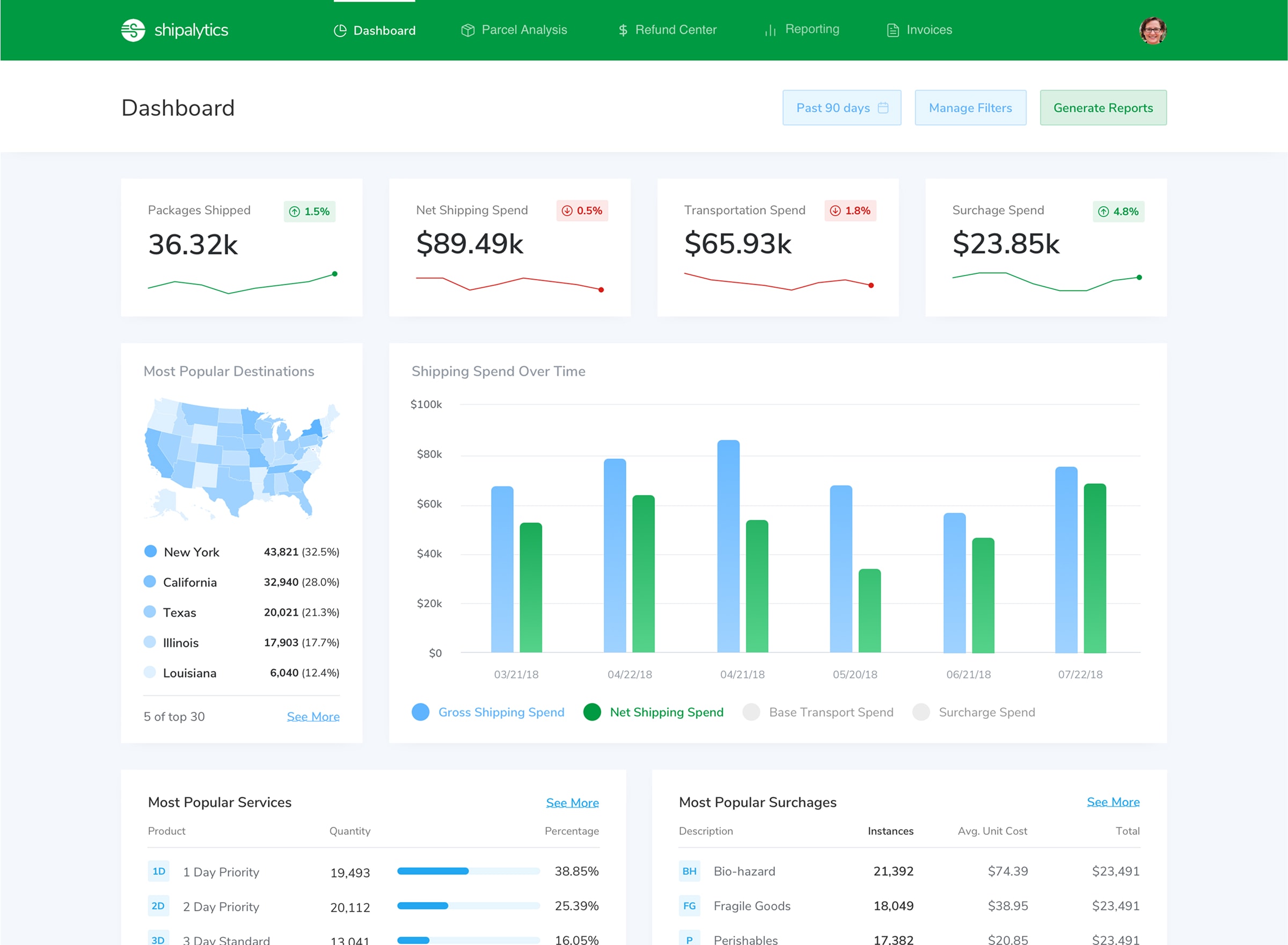Click the BH bio-hazard badge icon

coord(690,871)
